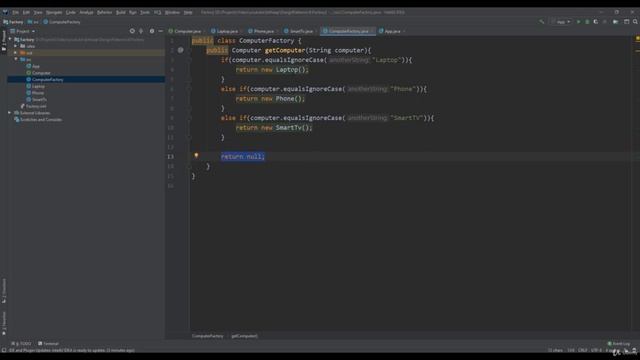Switch to the SmartTv.java editor tab
This screenshot has height=360, width=640.
299,31
